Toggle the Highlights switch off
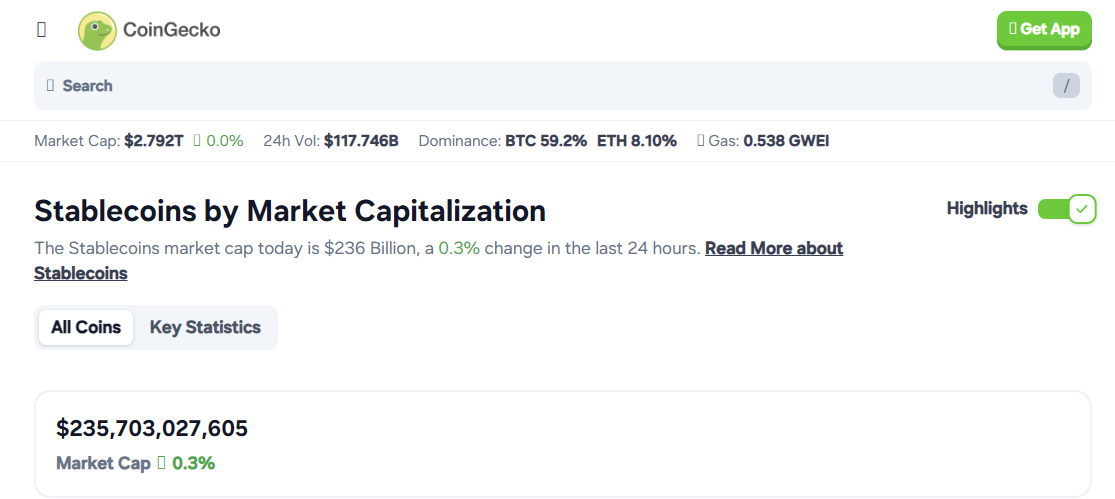 [1067, 209]
